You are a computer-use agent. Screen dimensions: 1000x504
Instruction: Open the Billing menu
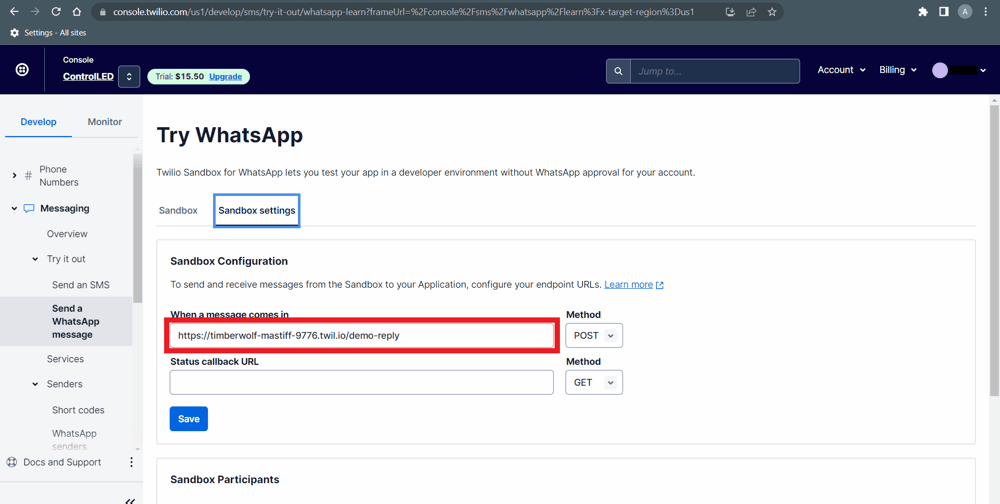(x=897, y=70)
